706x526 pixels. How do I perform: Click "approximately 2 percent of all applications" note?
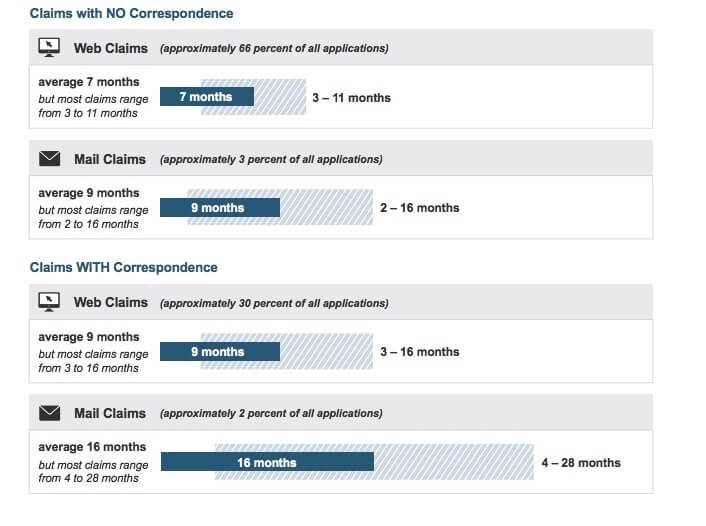(270, 414)
